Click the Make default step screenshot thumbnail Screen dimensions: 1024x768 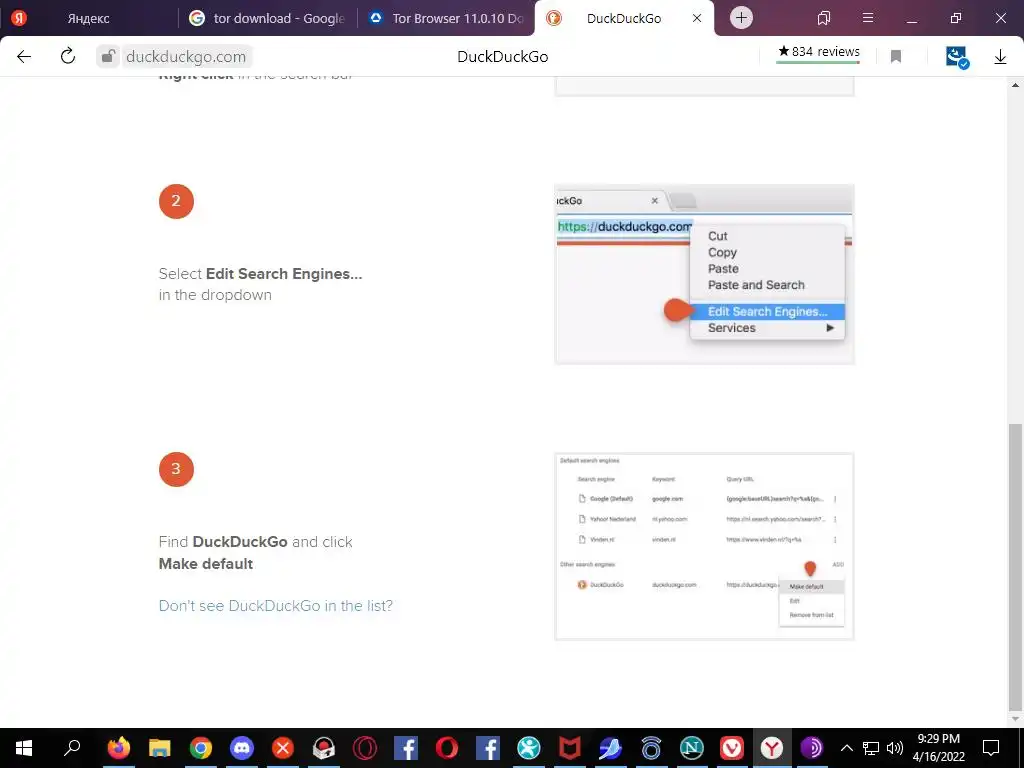click(704, 546)
